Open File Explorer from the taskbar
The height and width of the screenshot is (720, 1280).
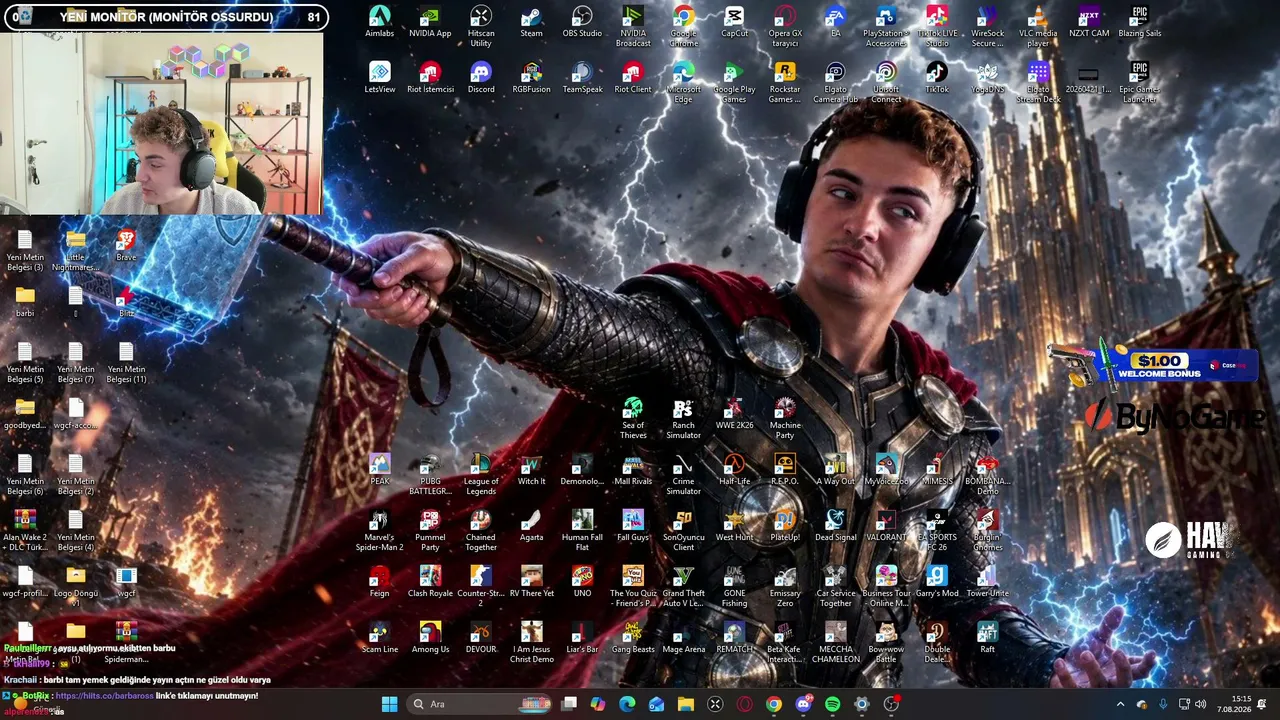tap(686, 704)
